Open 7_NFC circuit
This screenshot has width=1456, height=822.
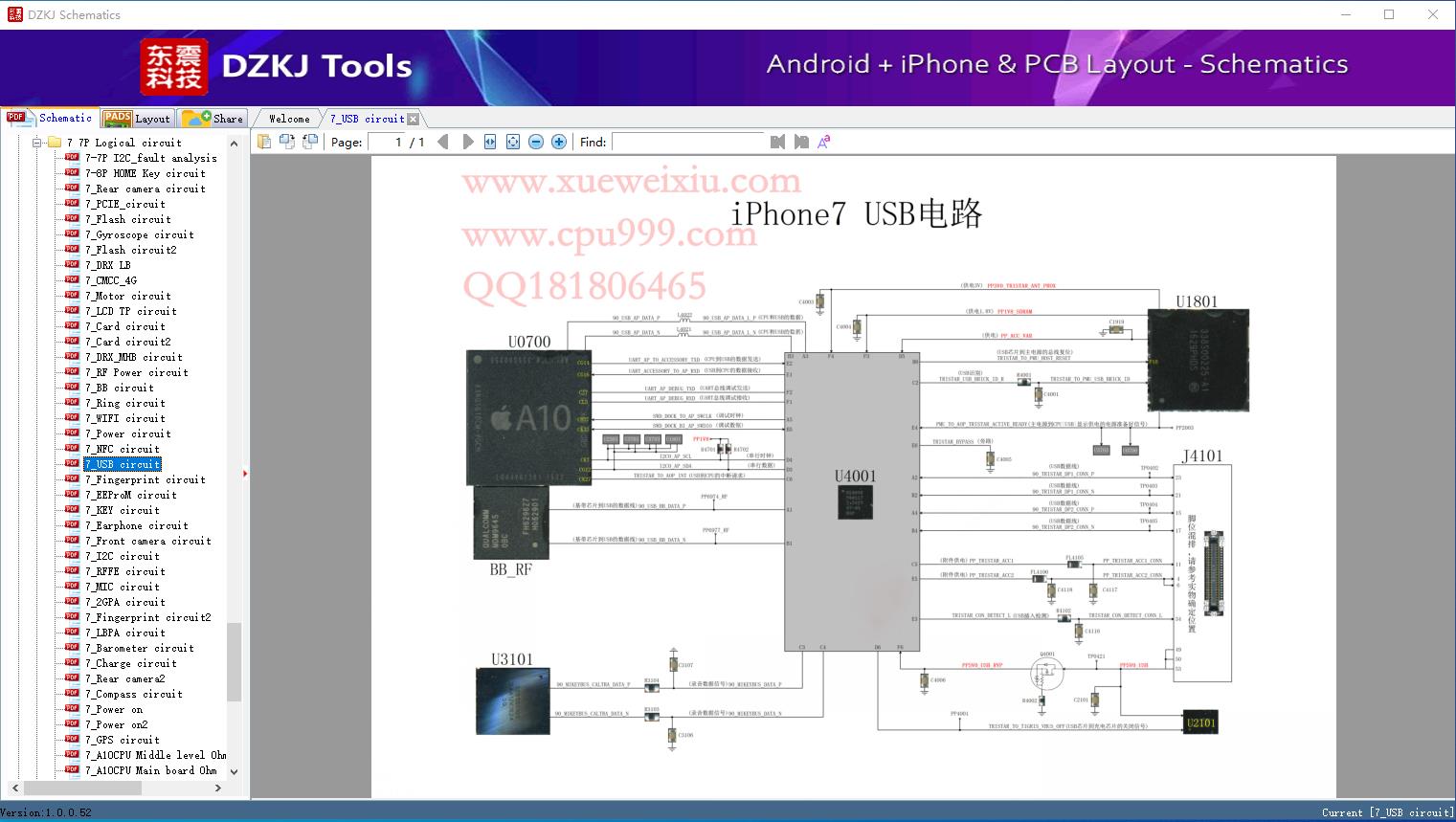click(x=123, y=449)
